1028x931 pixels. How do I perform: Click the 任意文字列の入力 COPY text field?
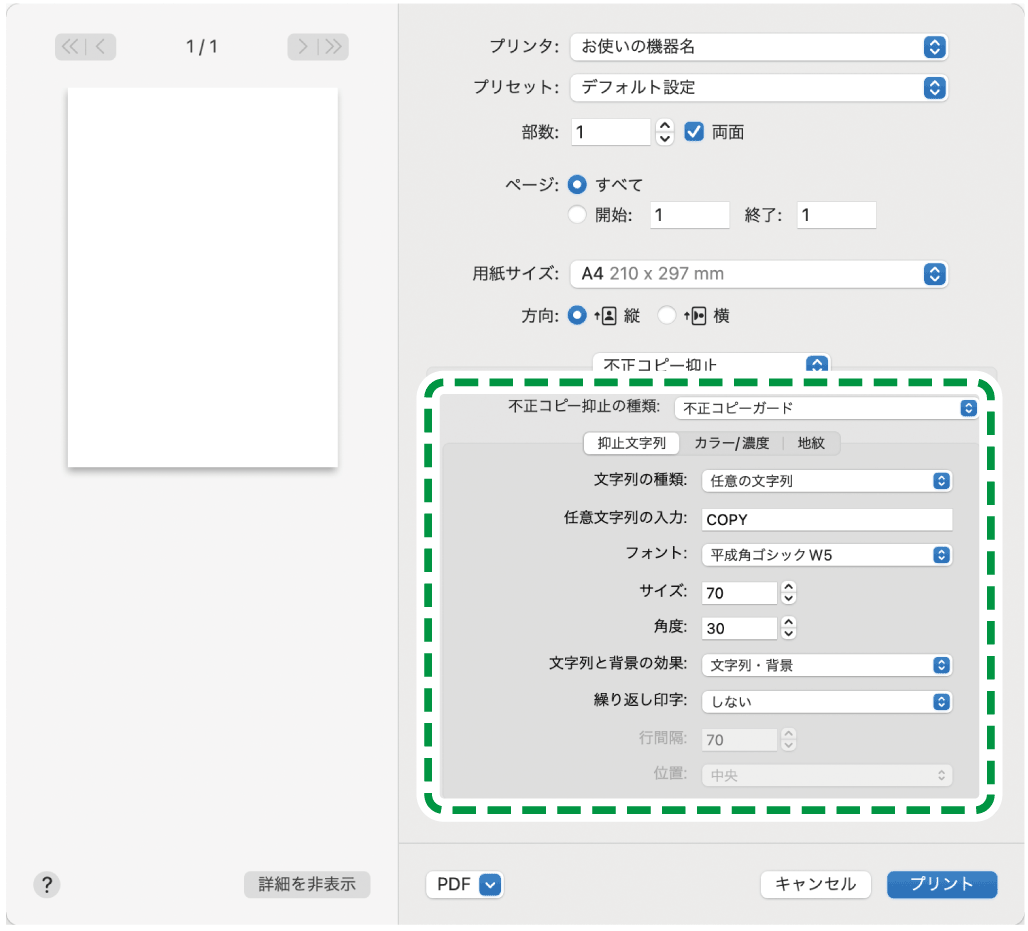826,519
